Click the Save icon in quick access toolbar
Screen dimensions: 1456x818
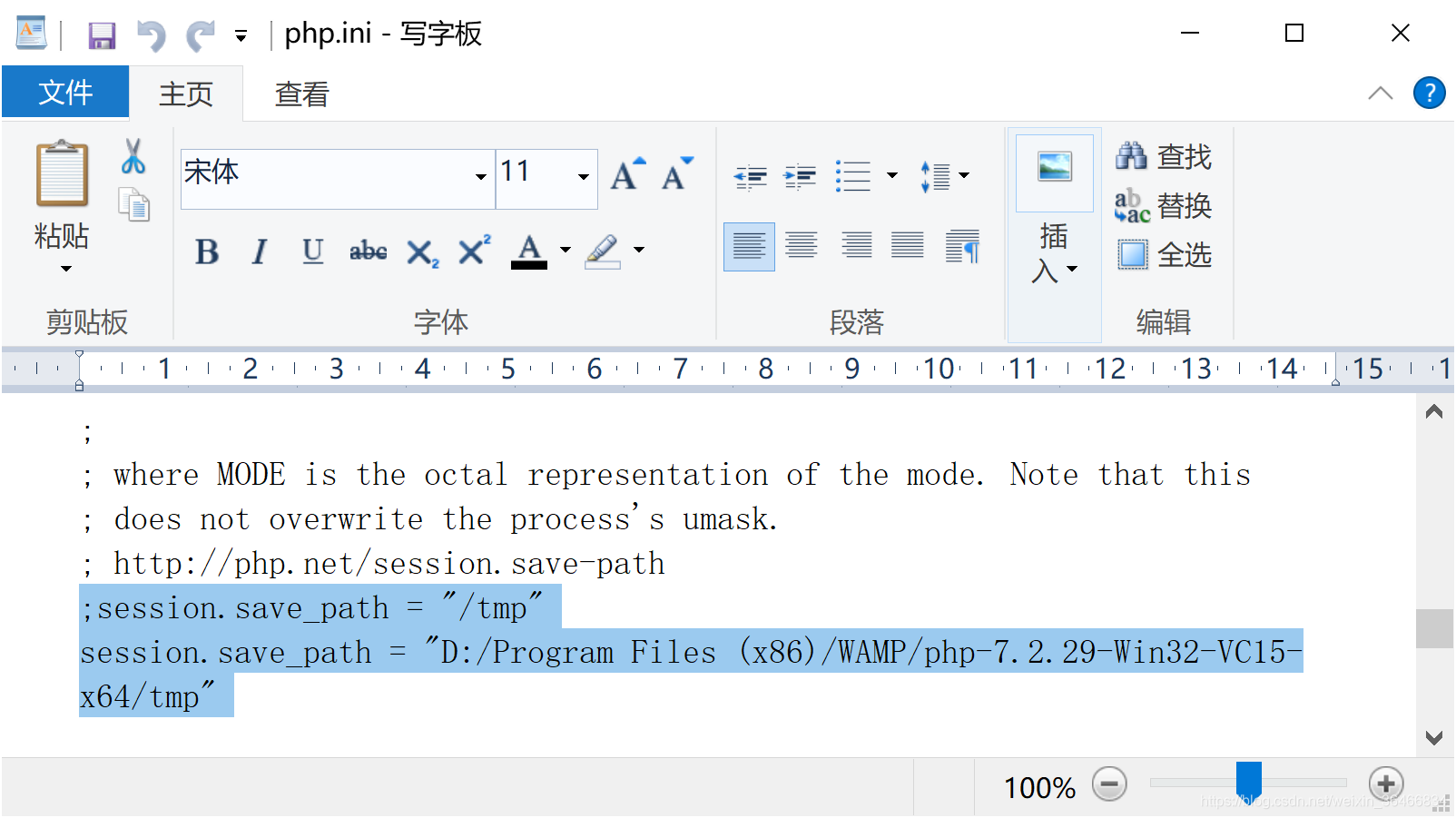coord(101,35)
